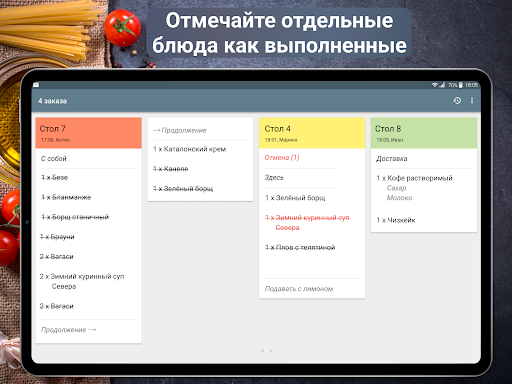Tap the '4 заказа' title
Screen dimensions: 512x384
point(52,101)
